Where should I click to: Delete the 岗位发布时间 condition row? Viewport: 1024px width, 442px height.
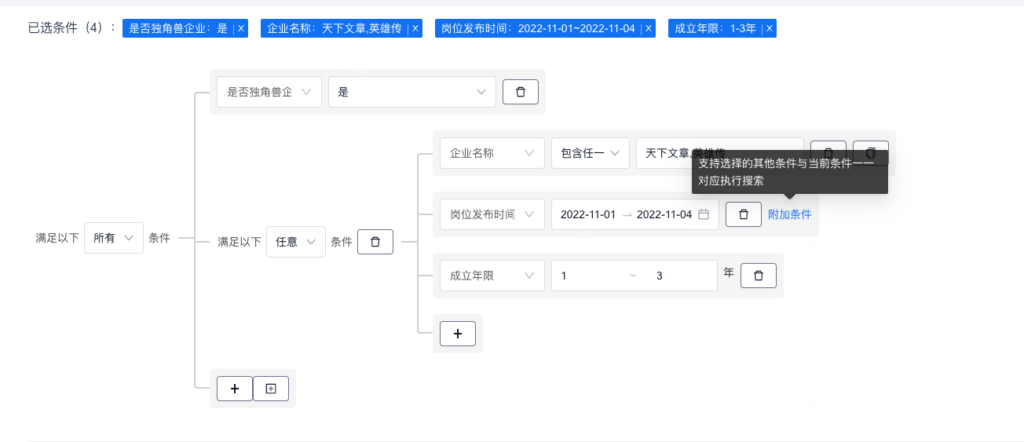743,214
